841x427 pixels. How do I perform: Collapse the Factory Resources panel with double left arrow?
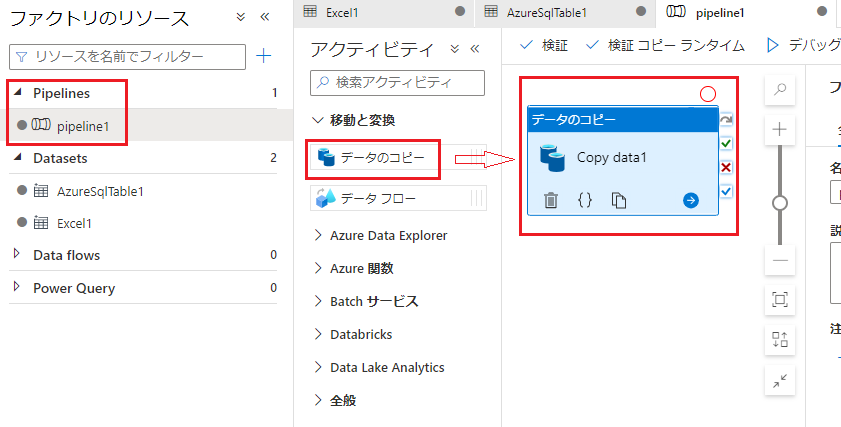pyautogui.click(x=264, y=17)
